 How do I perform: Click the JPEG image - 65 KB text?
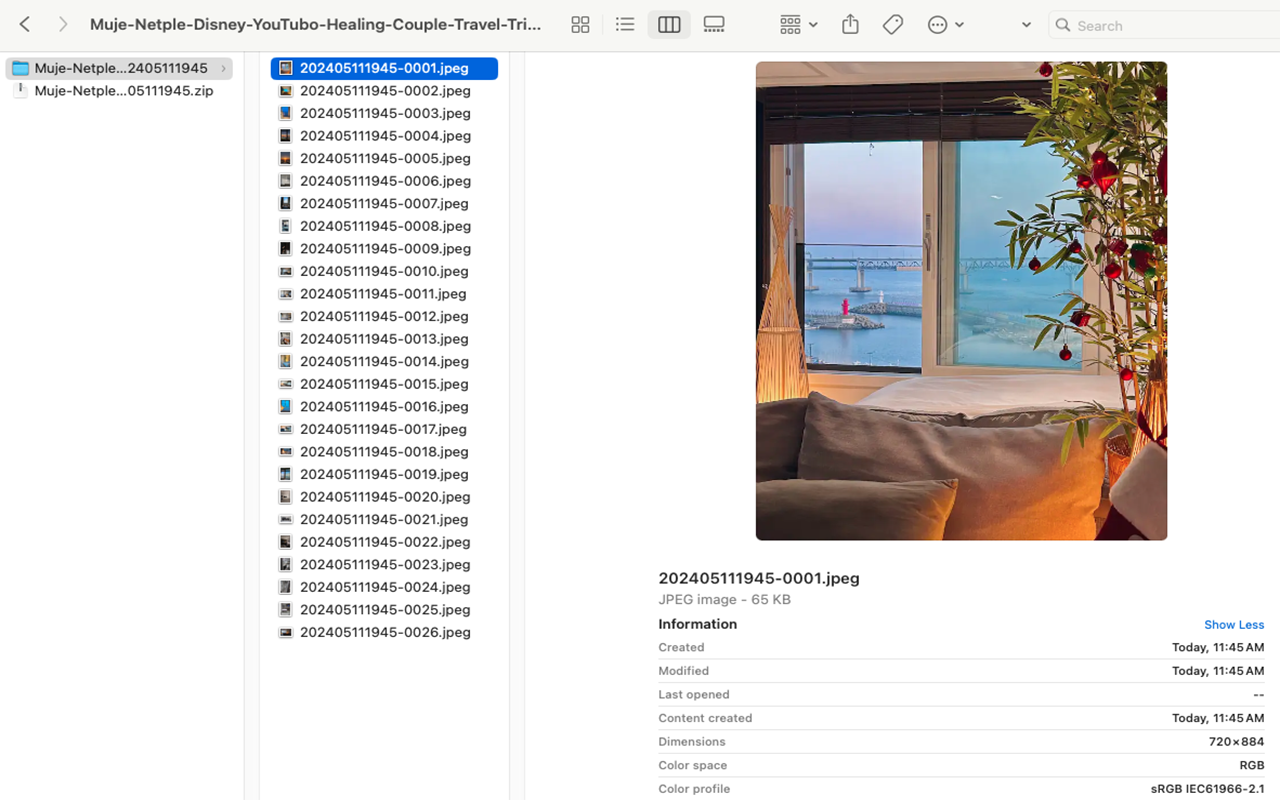coord(724,600)
